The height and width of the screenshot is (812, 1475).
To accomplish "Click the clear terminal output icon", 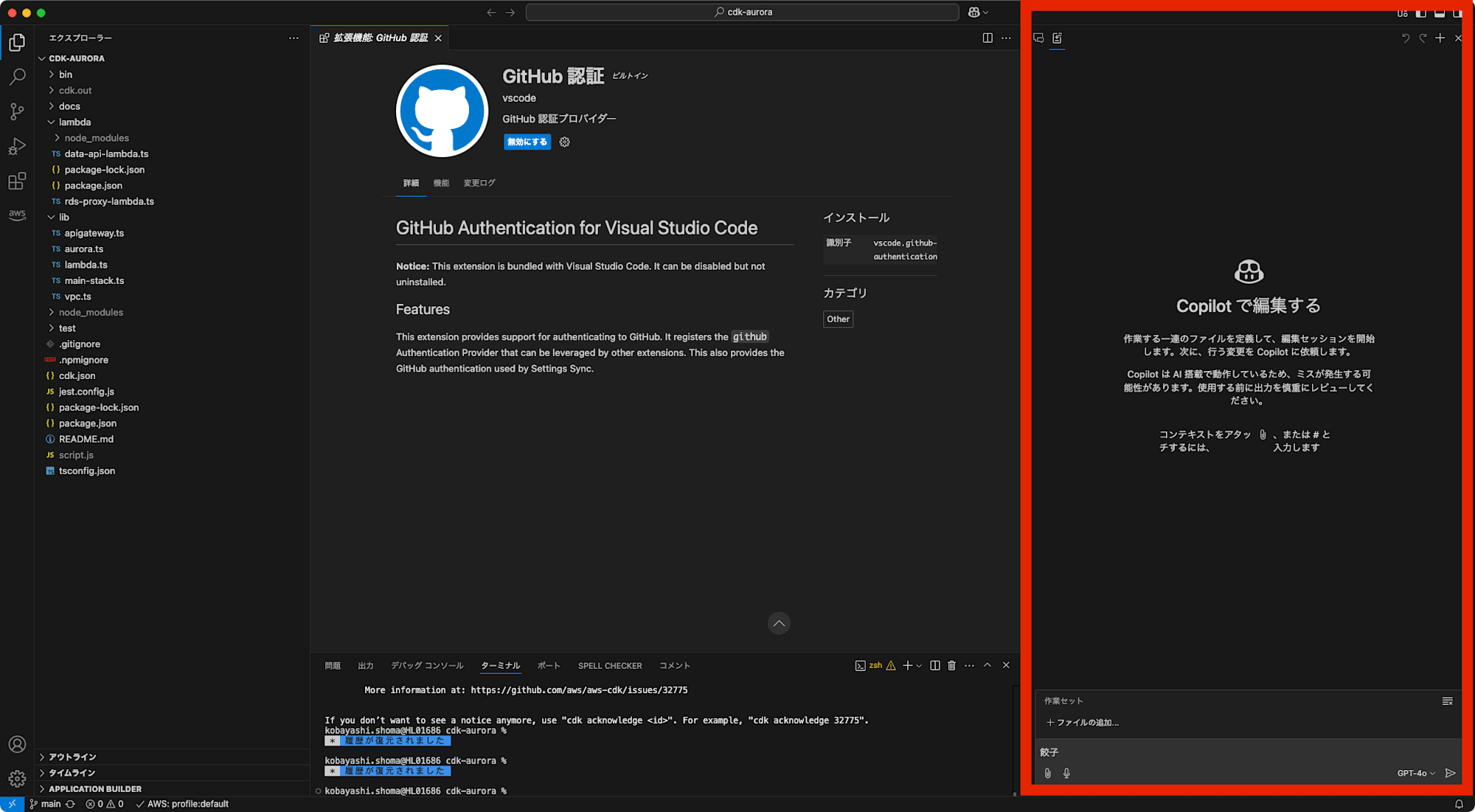I will pos(951,665).
